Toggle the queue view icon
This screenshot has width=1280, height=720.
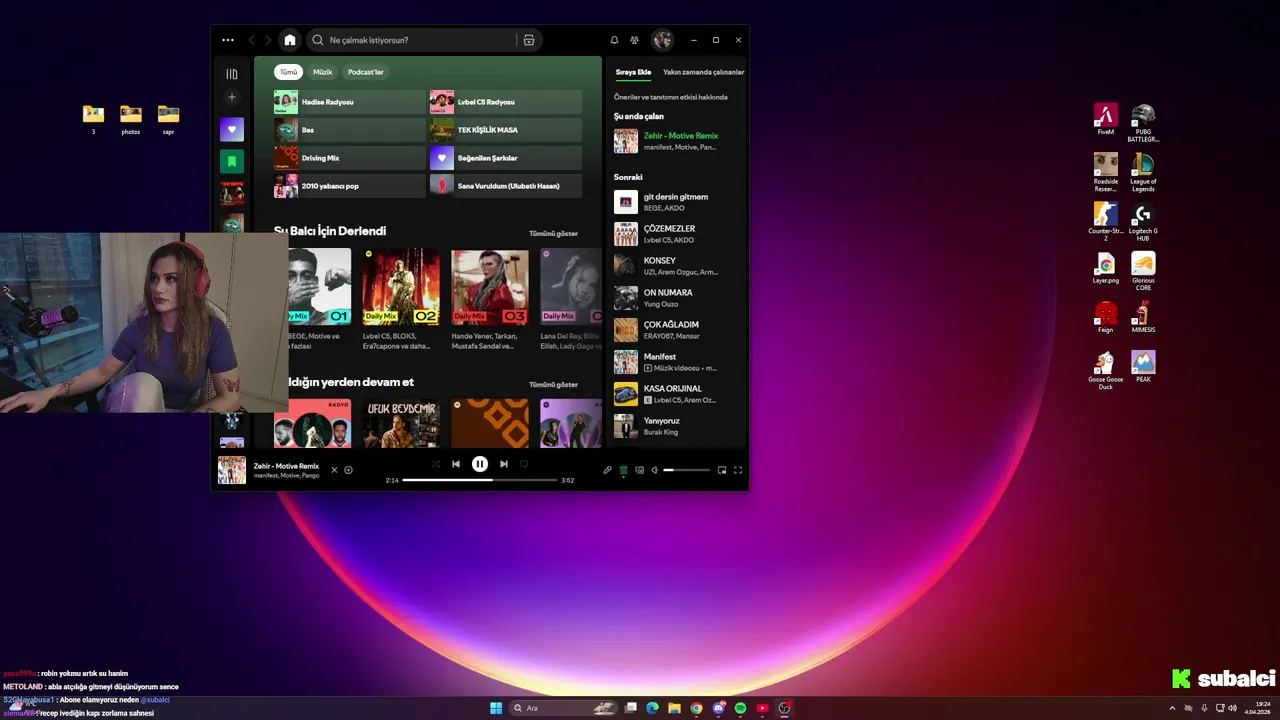[x=623, y=470]
